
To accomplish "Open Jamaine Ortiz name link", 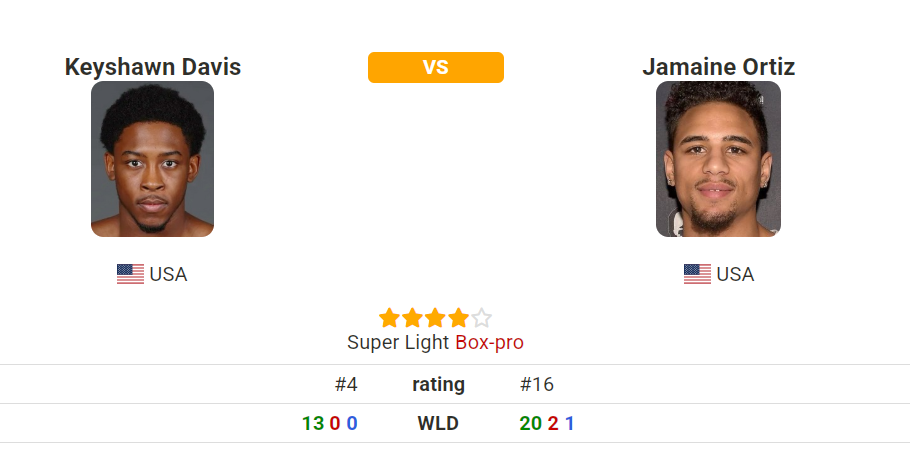I will click(718, 67).
